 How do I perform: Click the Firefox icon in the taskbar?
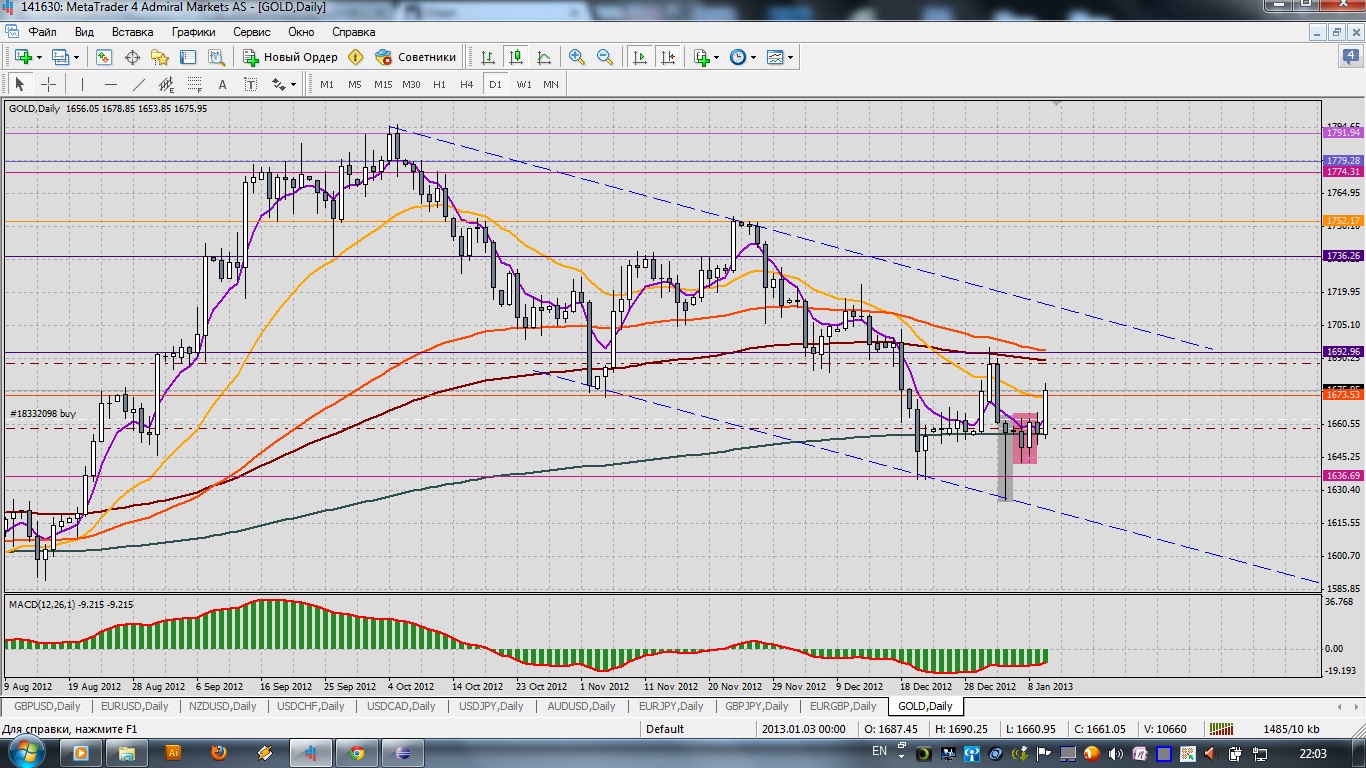tap(219, 752)
